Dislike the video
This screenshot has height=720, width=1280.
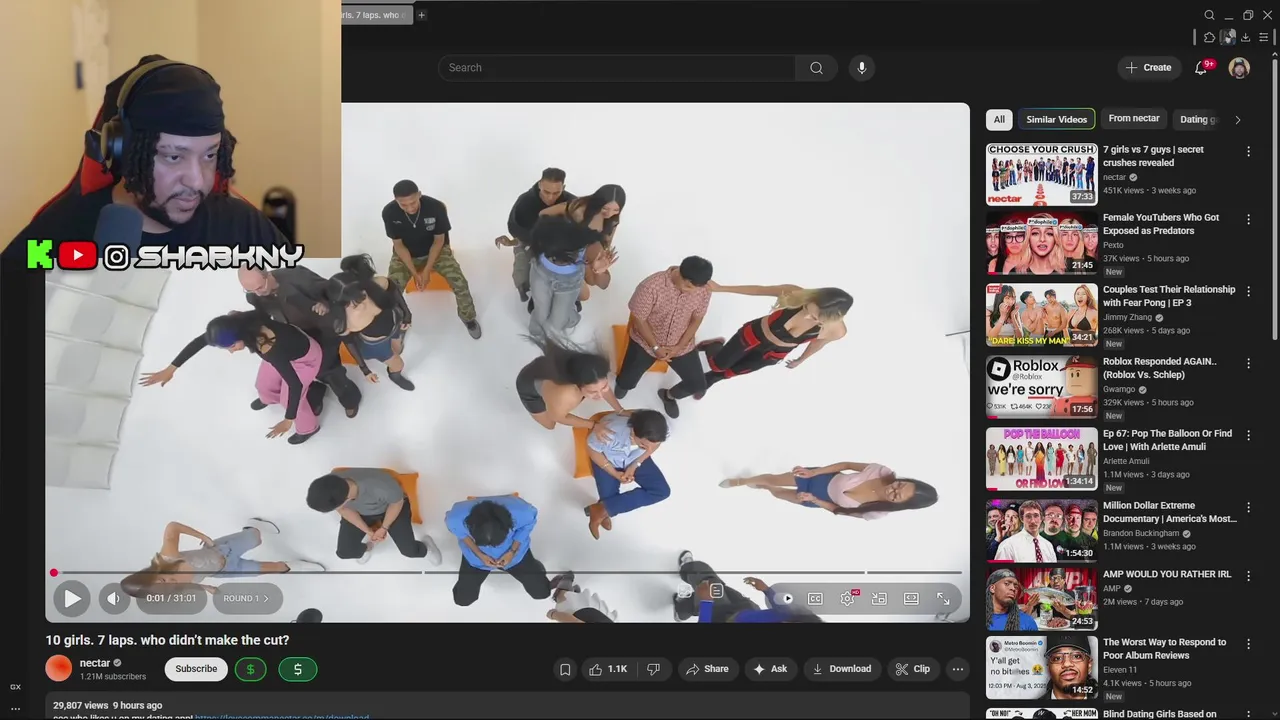(x=654, y=669)
